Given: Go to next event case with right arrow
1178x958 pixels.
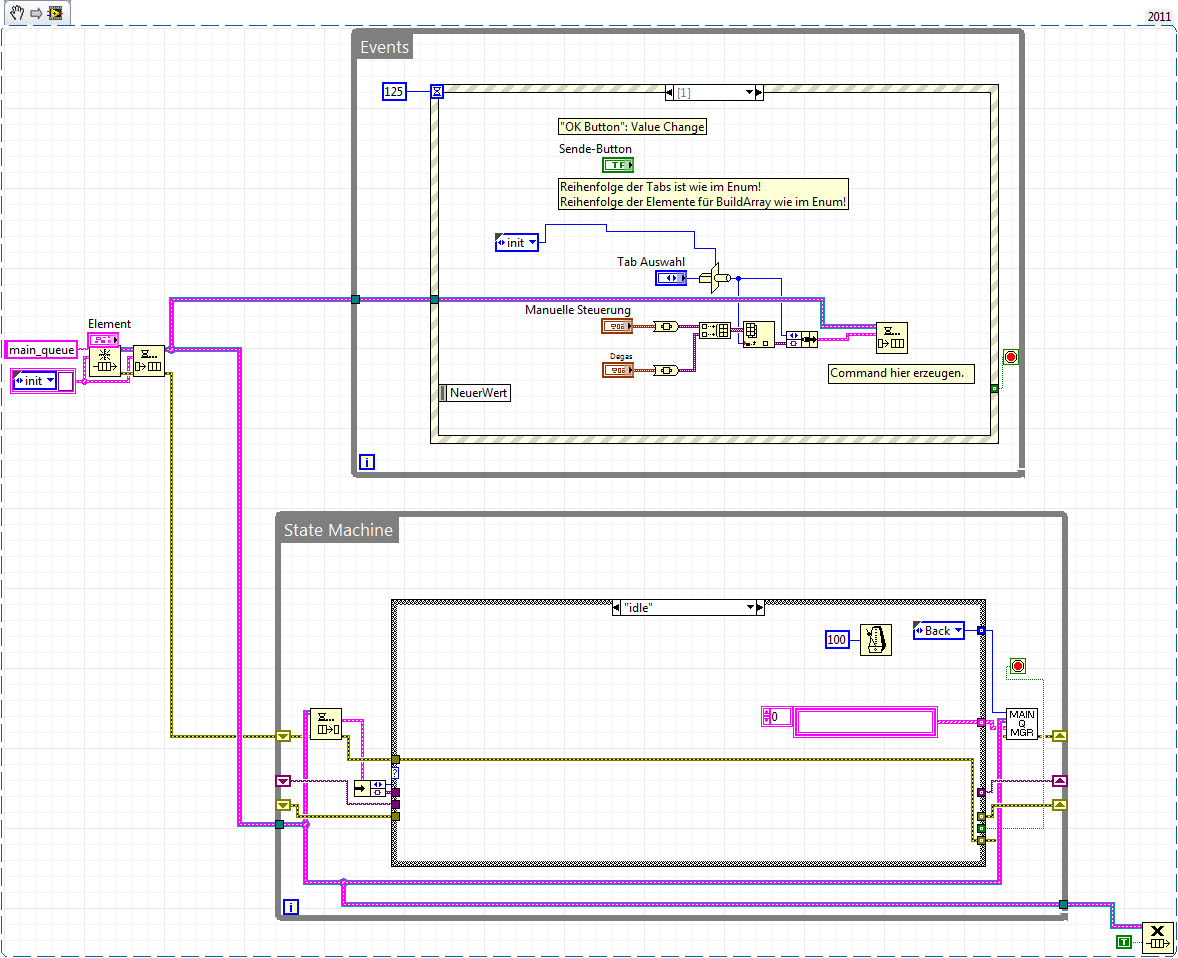Looking at the screenshot, I should (759, 92).
